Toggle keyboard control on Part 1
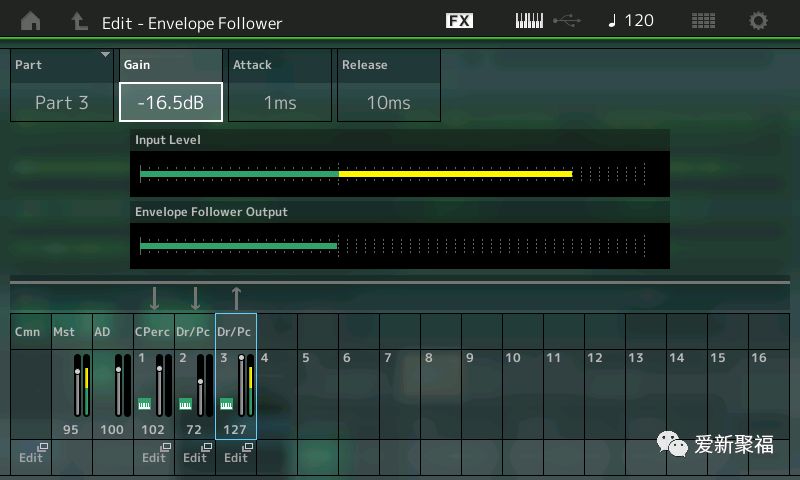This screenshot has height=480, width=800. tap(143, 404)
